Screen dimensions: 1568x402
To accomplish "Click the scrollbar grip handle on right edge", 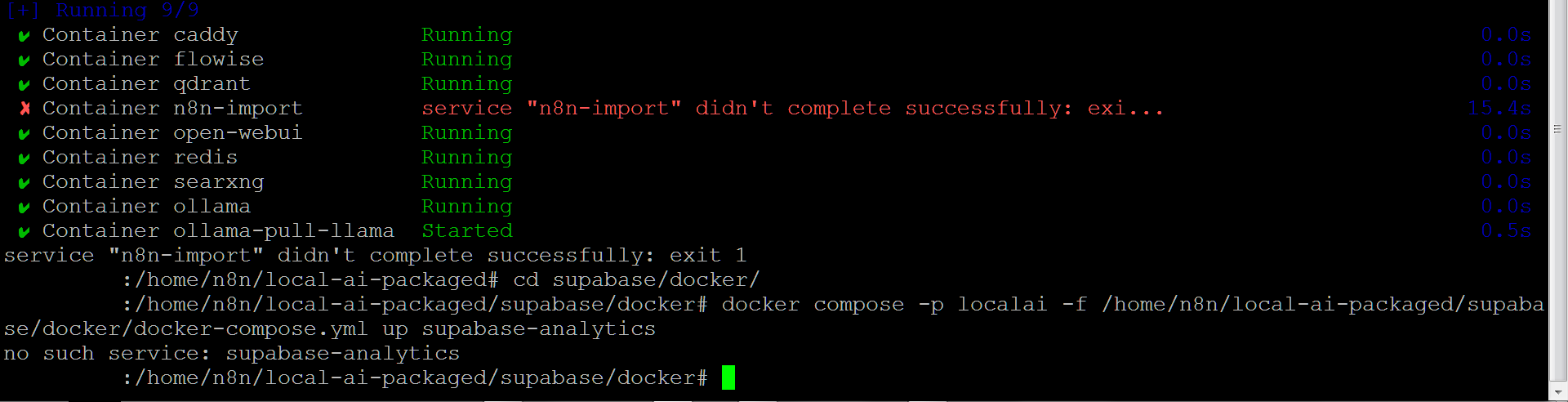I will (x=1557, y=129).
